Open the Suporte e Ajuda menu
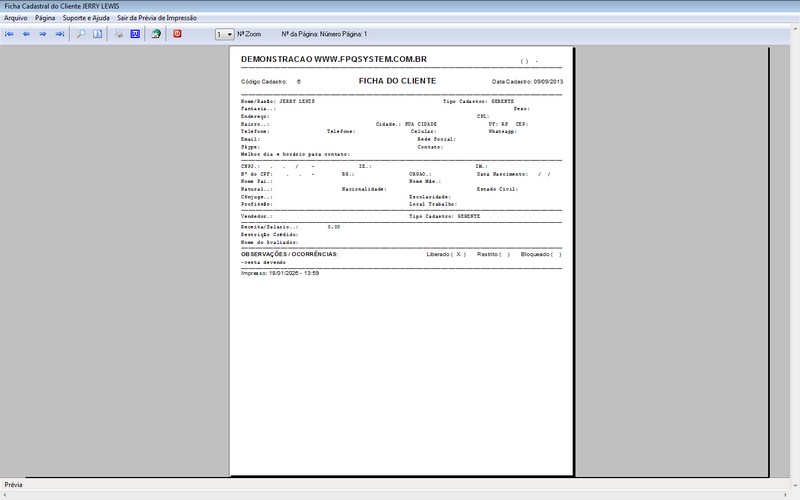 86,18
